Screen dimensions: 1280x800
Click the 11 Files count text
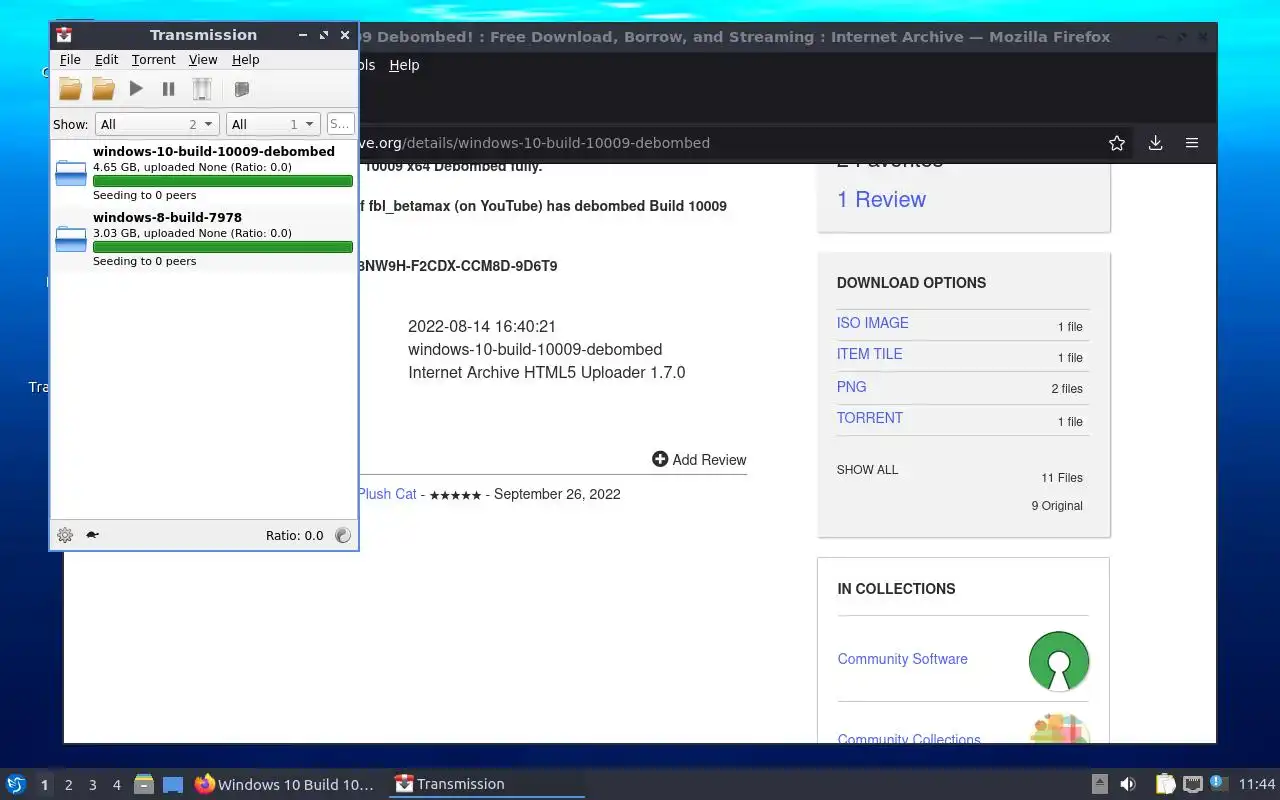(1062, 478)
